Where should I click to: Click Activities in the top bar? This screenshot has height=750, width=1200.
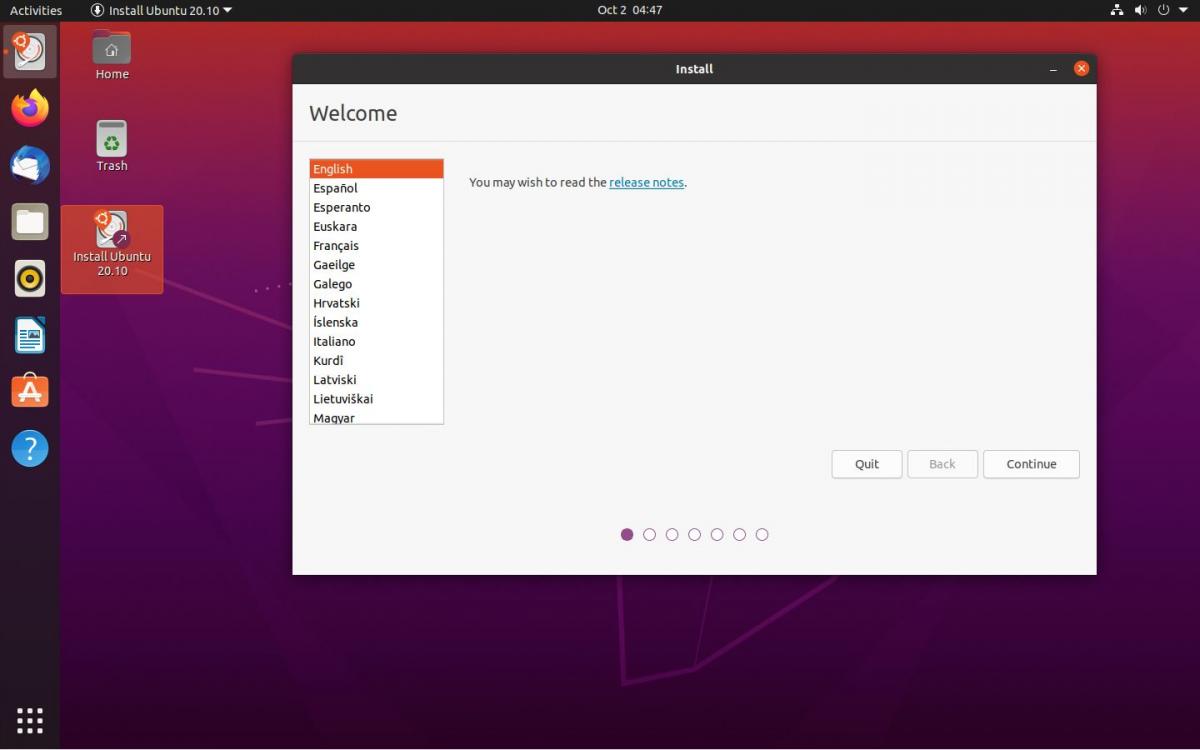tap(36, 10)
